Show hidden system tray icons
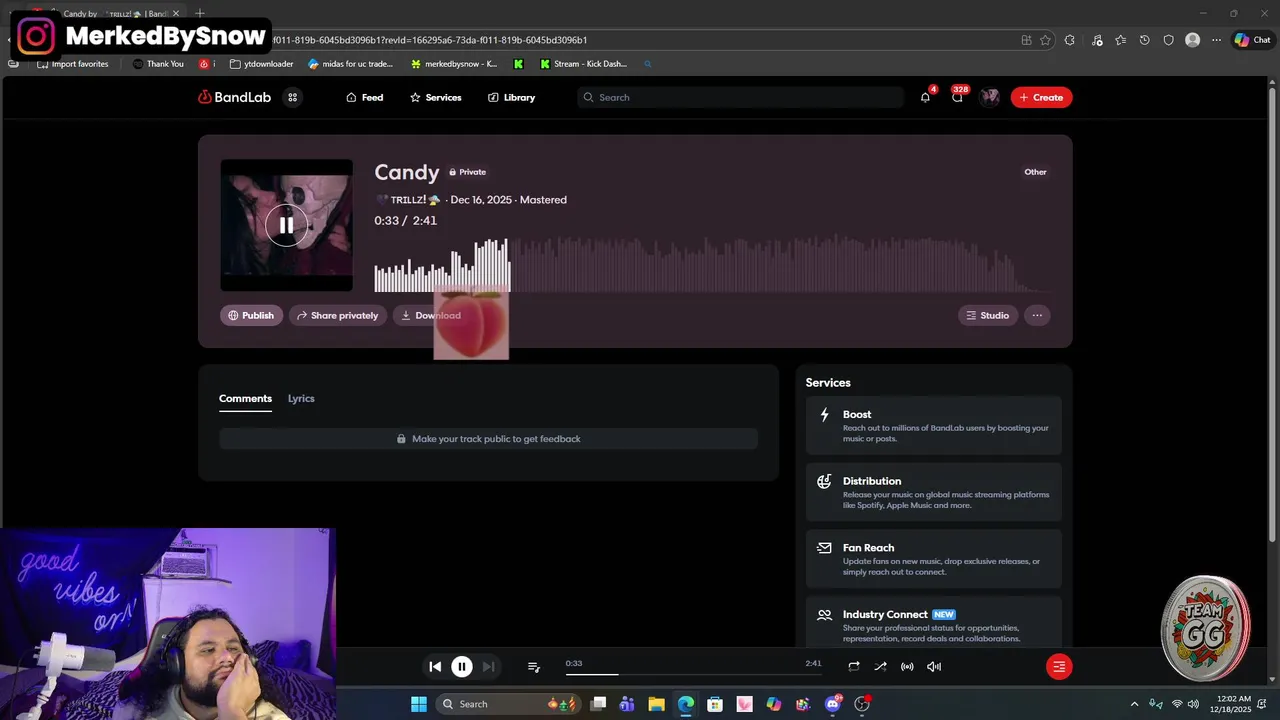Screen dimensions: 1280x720 pyautogui.click(x=1134, y=704)
